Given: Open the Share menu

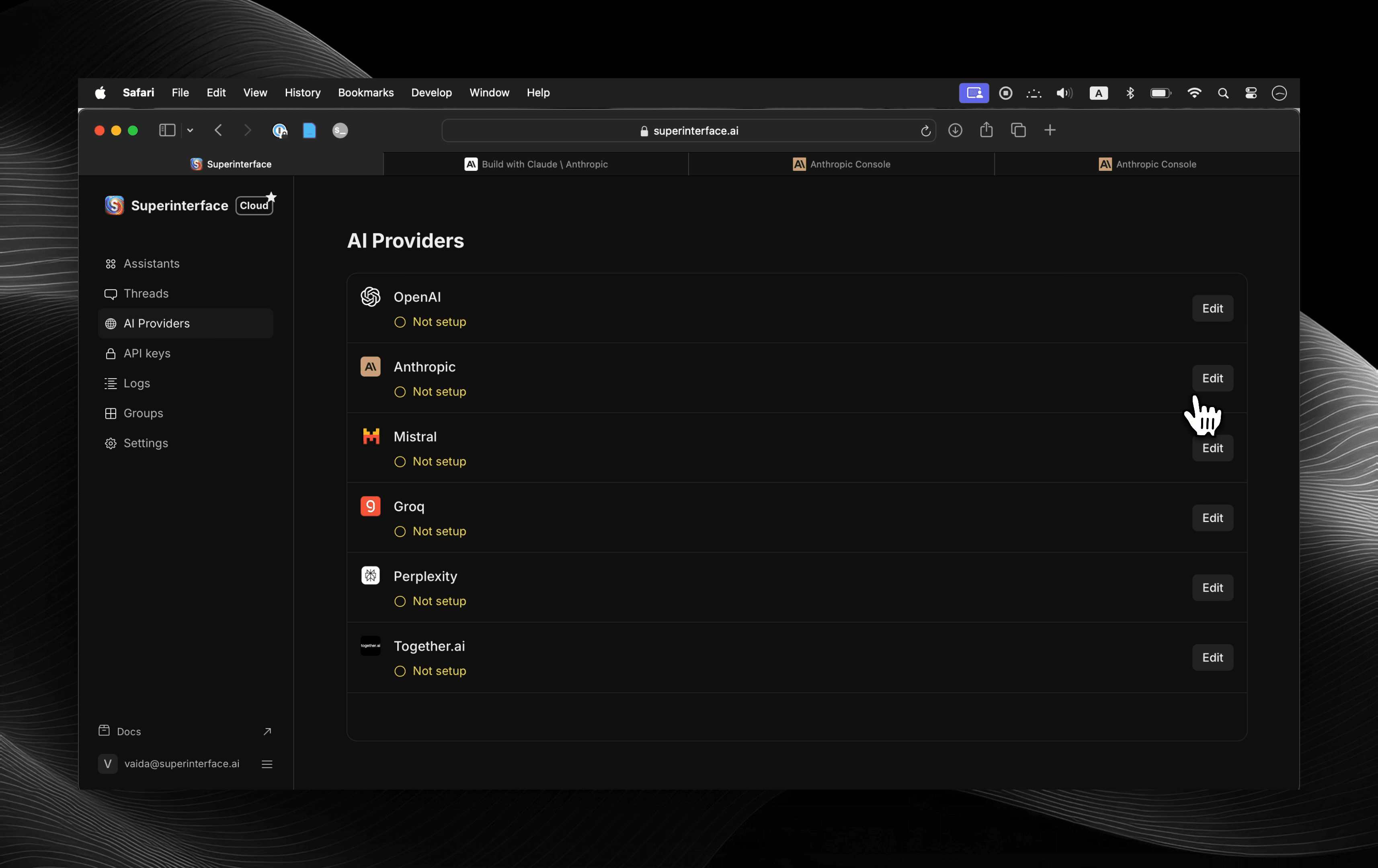Looking at the screenshot, I should click(986, 130).
